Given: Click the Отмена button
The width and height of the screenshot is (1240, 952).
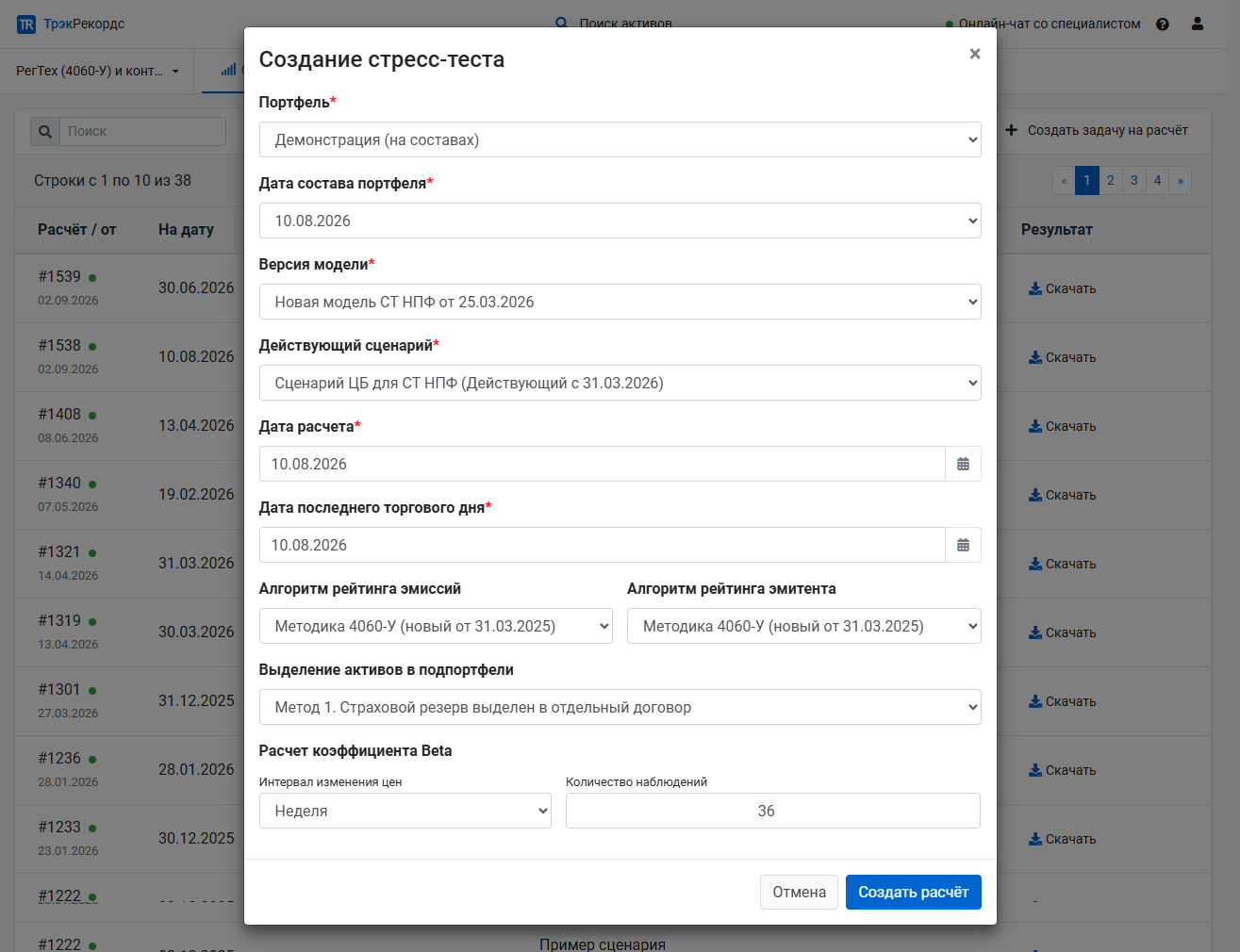Looking at the screenshot, I should click(x=799, y=892).
